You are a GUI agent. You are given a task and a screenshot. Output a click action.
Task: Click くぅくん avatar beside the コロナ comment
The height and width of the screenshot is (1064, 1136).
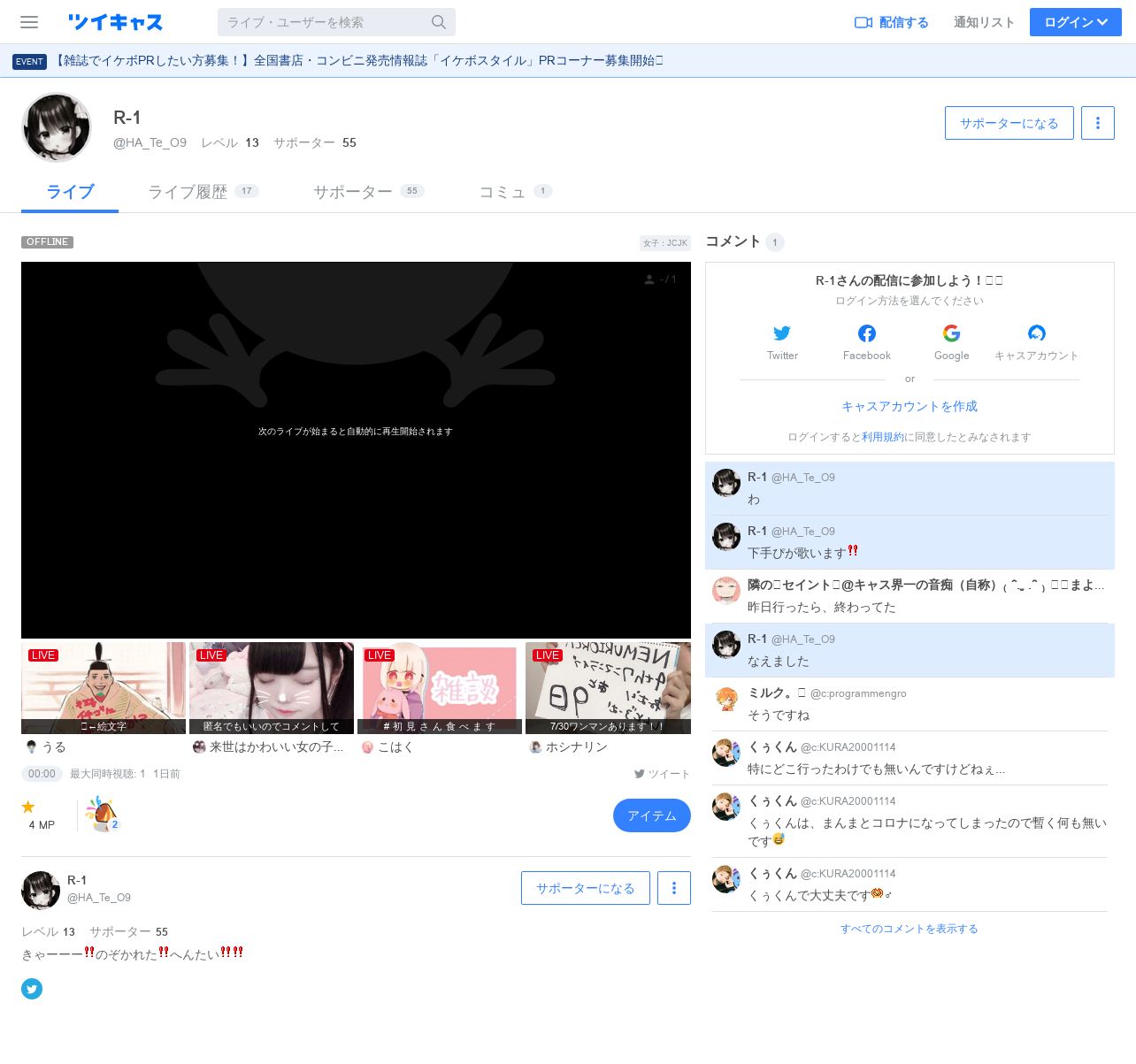(726, 807)
